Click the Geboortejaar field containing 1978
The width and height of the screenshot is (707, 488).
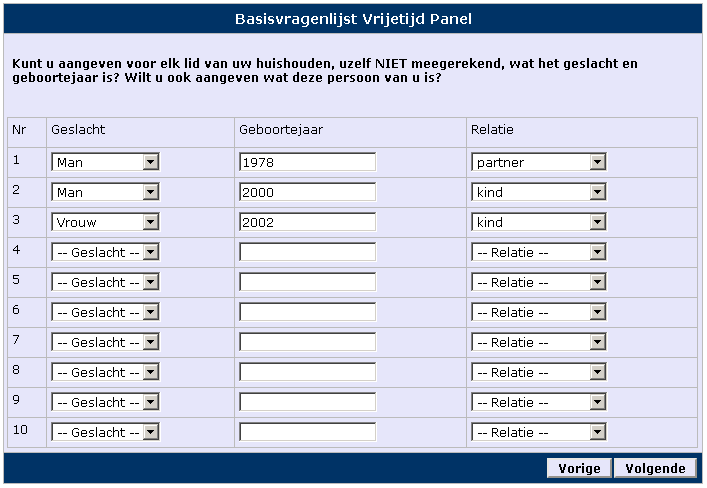point(308,162)
